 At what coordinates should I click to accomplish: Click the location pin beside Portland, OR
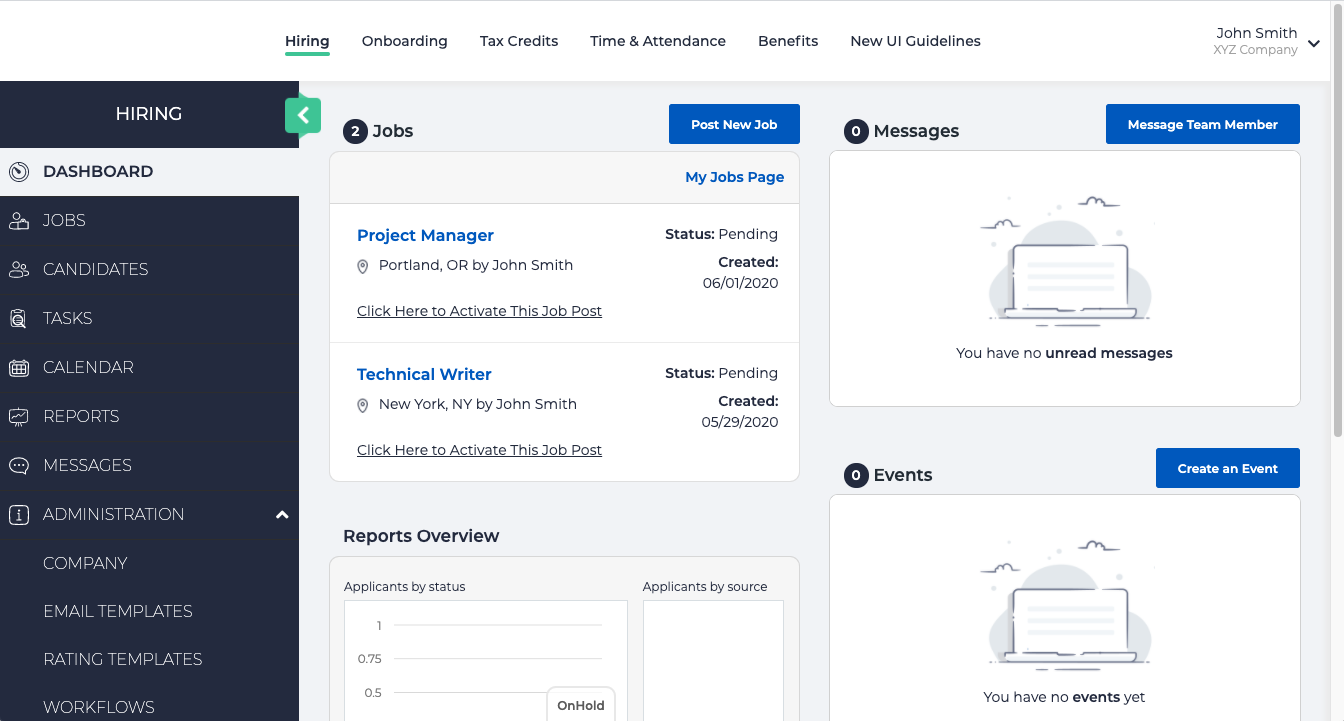pos(362,265)
